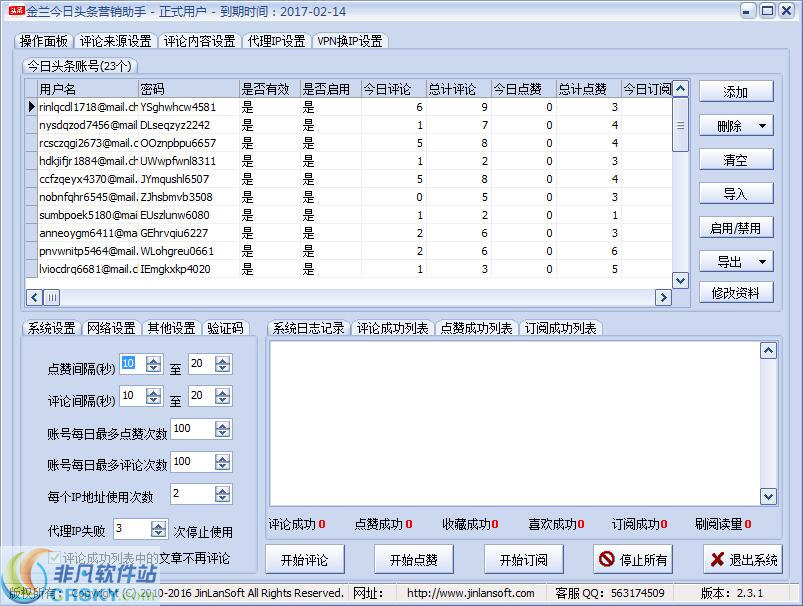Viewport: 803px width, 606px height.
Task: Adjust 每个IP地址使用次数 spinner
Action: (x=222, y=494)
